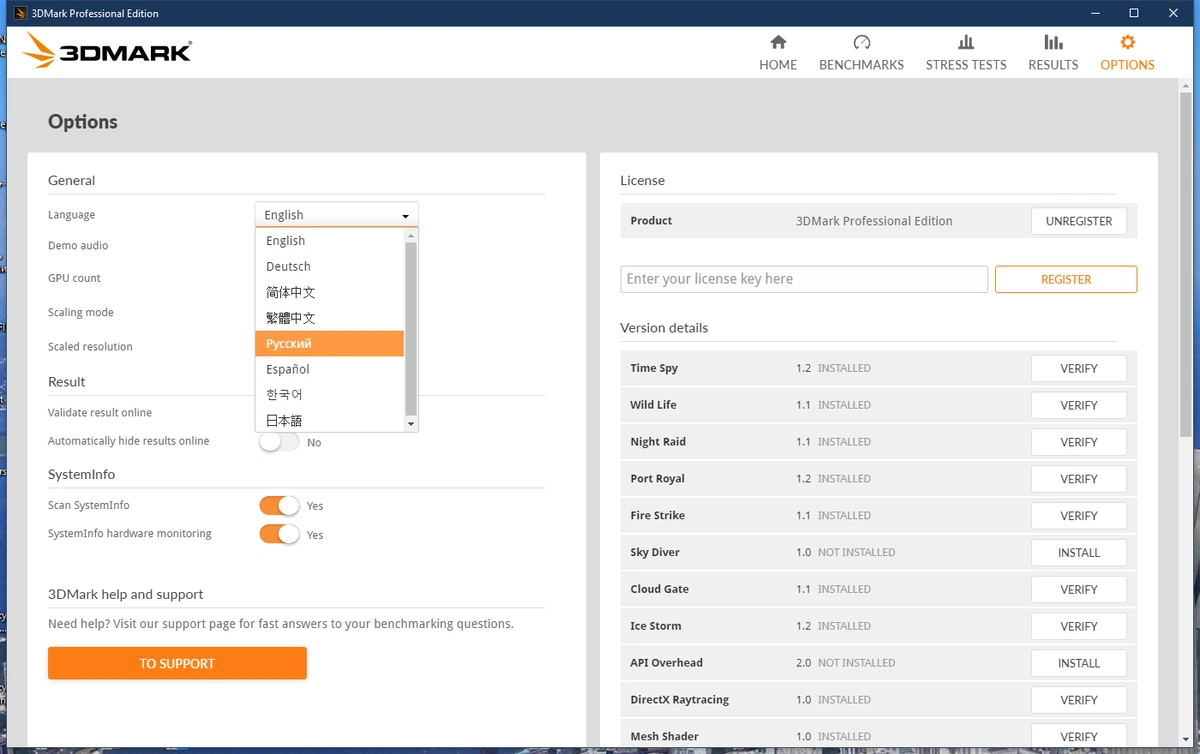Click the Product row label
The height and width of the screenshot is (754, 1200).
pyautogui.click(x=651, y=221)
